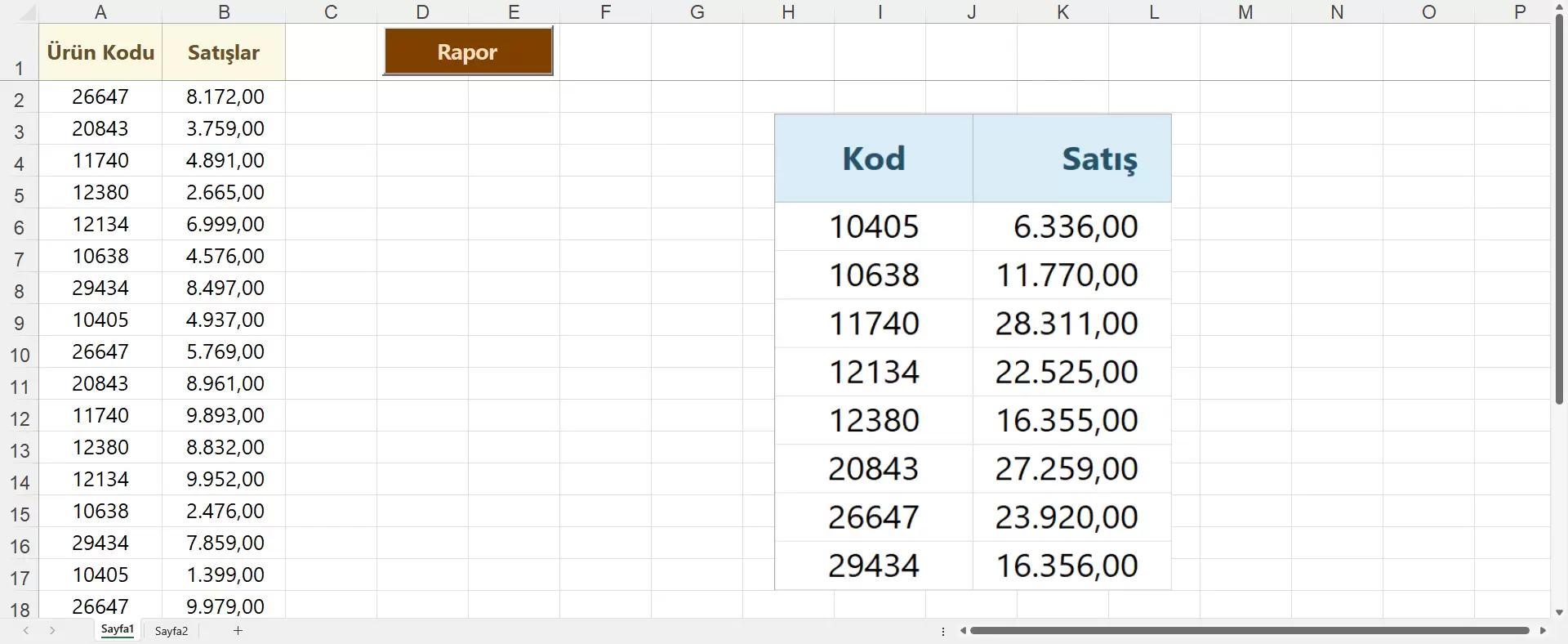Screen dimensions: 1568x644
Task: Click the select-all corner box
Action: click(x=19, y=11)
